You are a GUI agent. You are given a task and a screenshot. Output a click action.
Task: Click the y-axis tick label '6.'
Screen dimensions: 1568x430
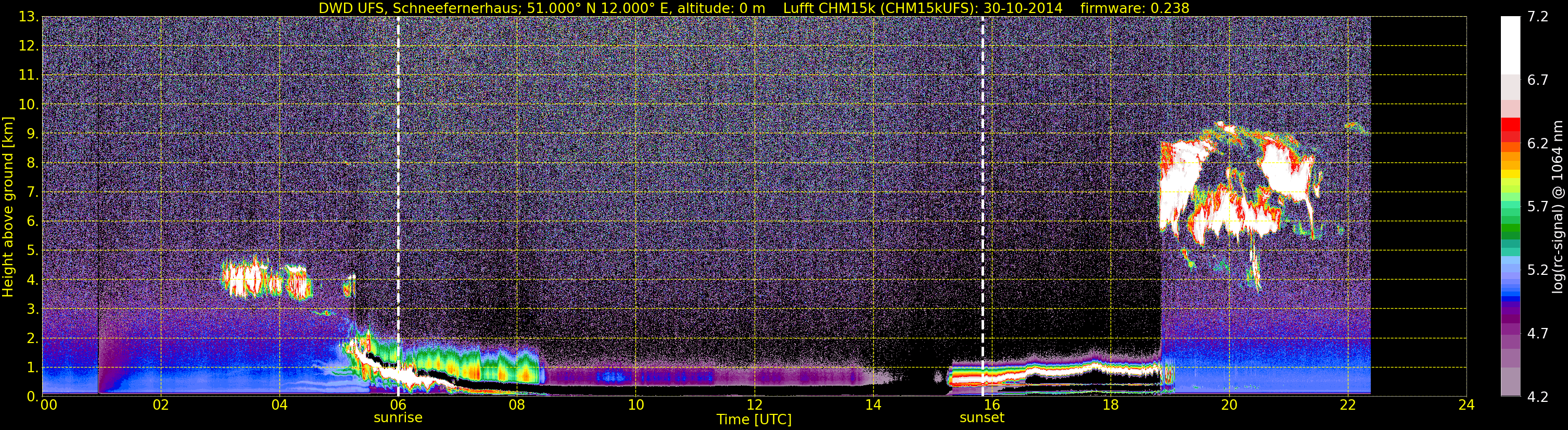(x=32, y=222)
